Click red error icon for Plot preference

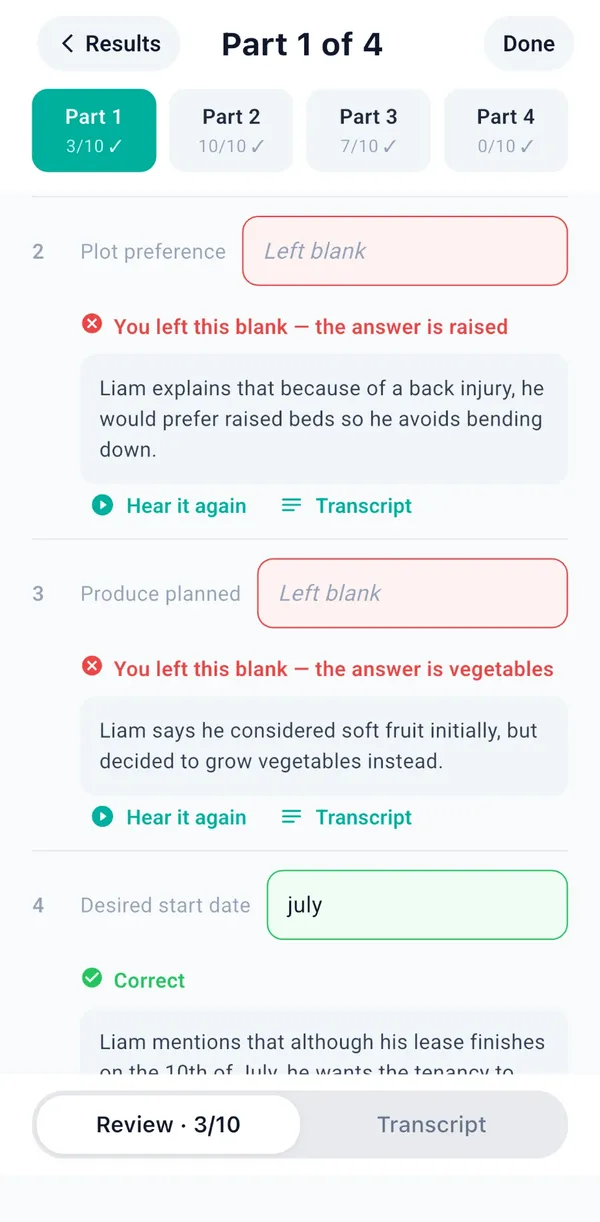click(92, 325)
